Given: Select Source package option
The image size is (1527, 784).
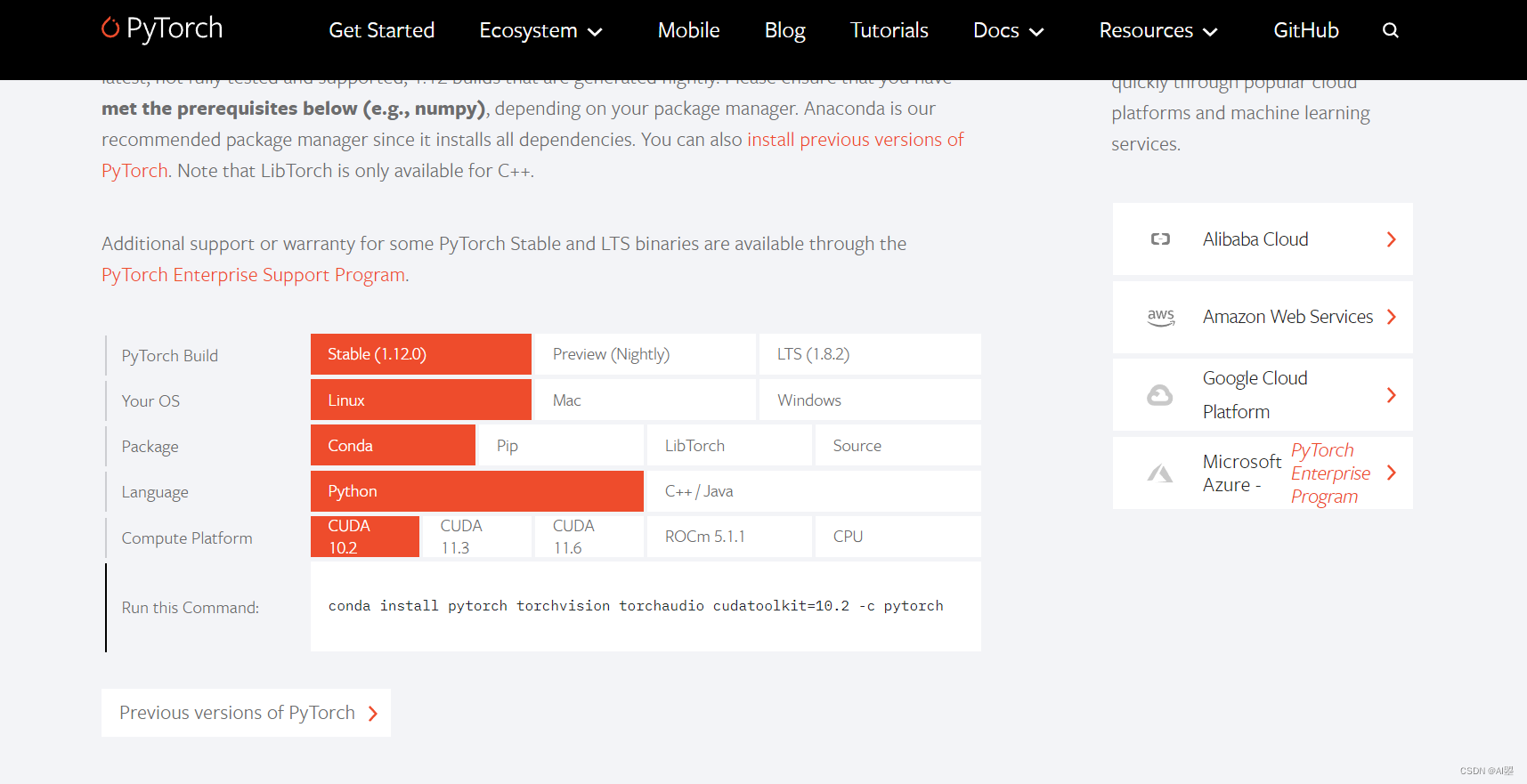Looking at the screenshot, I should (x=898, y=446).
